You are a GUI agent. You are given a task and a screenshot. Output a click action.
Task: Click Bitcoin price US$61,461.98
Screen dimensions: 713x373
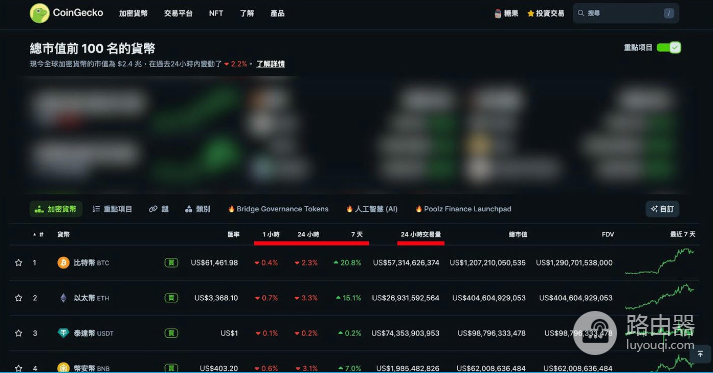click(x=214, y=262)
